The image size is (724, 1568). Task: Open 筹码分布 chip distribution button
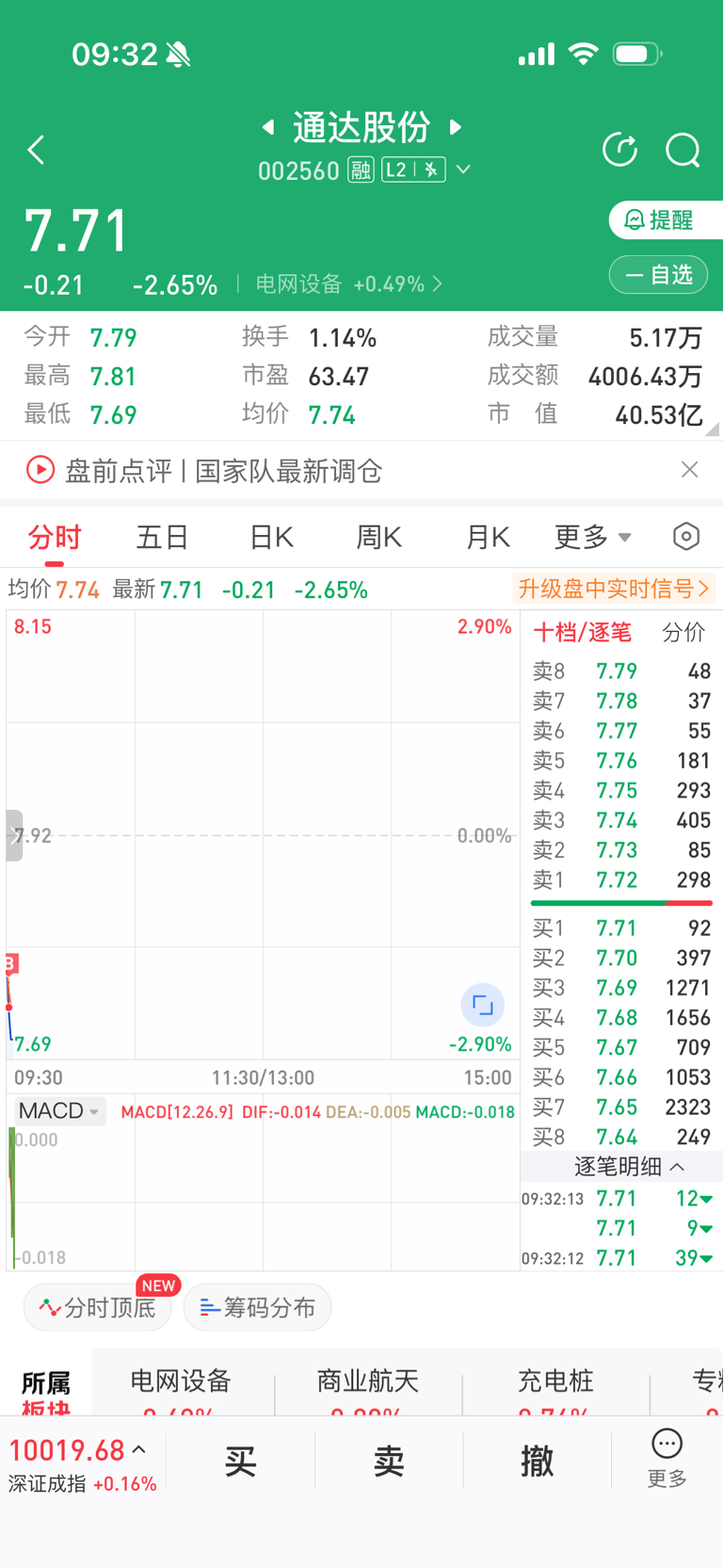click(x=257, y=1307)
